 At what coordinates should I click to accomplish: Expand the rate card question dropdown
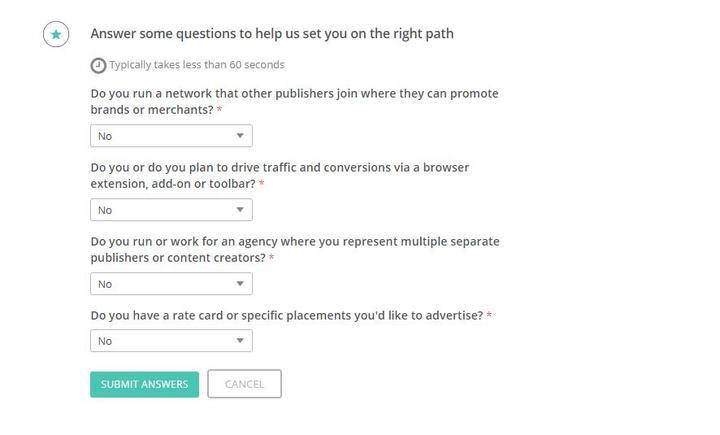(171, 341)
